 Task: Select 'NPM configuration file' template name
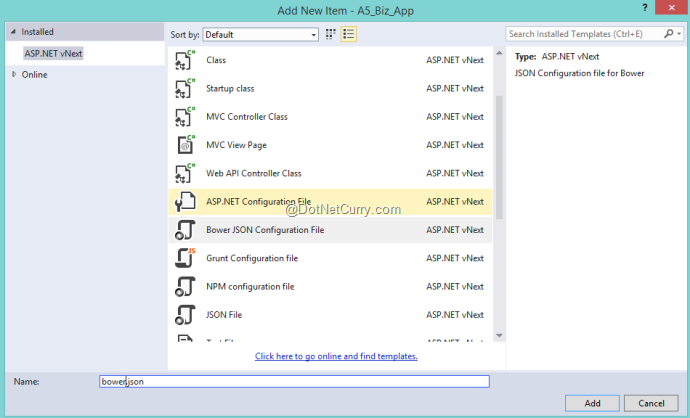[x=250, y=286]
